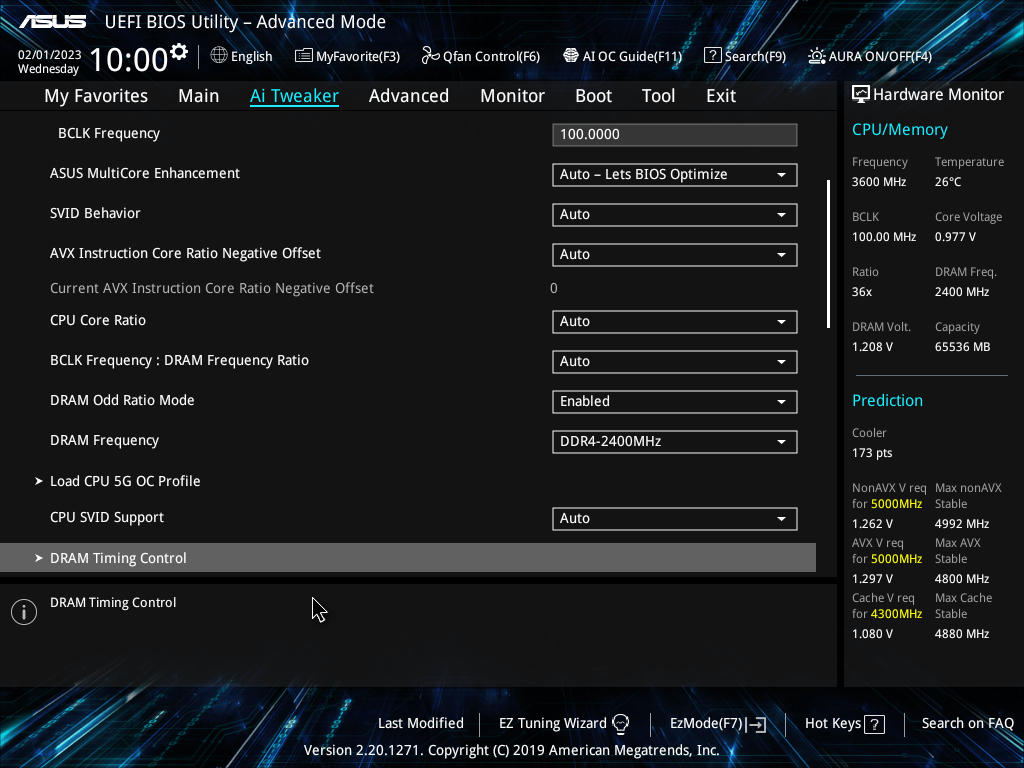Open the ASUS MultiCore Enhancement dropdown
1024x768 pixels.
pos(675,174)
